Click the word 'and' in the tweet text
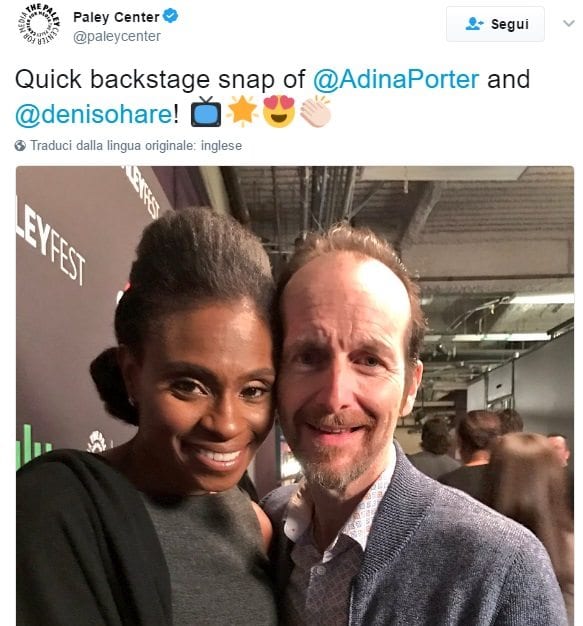Viewport: 583px width, 626px height. pos(508,79)
